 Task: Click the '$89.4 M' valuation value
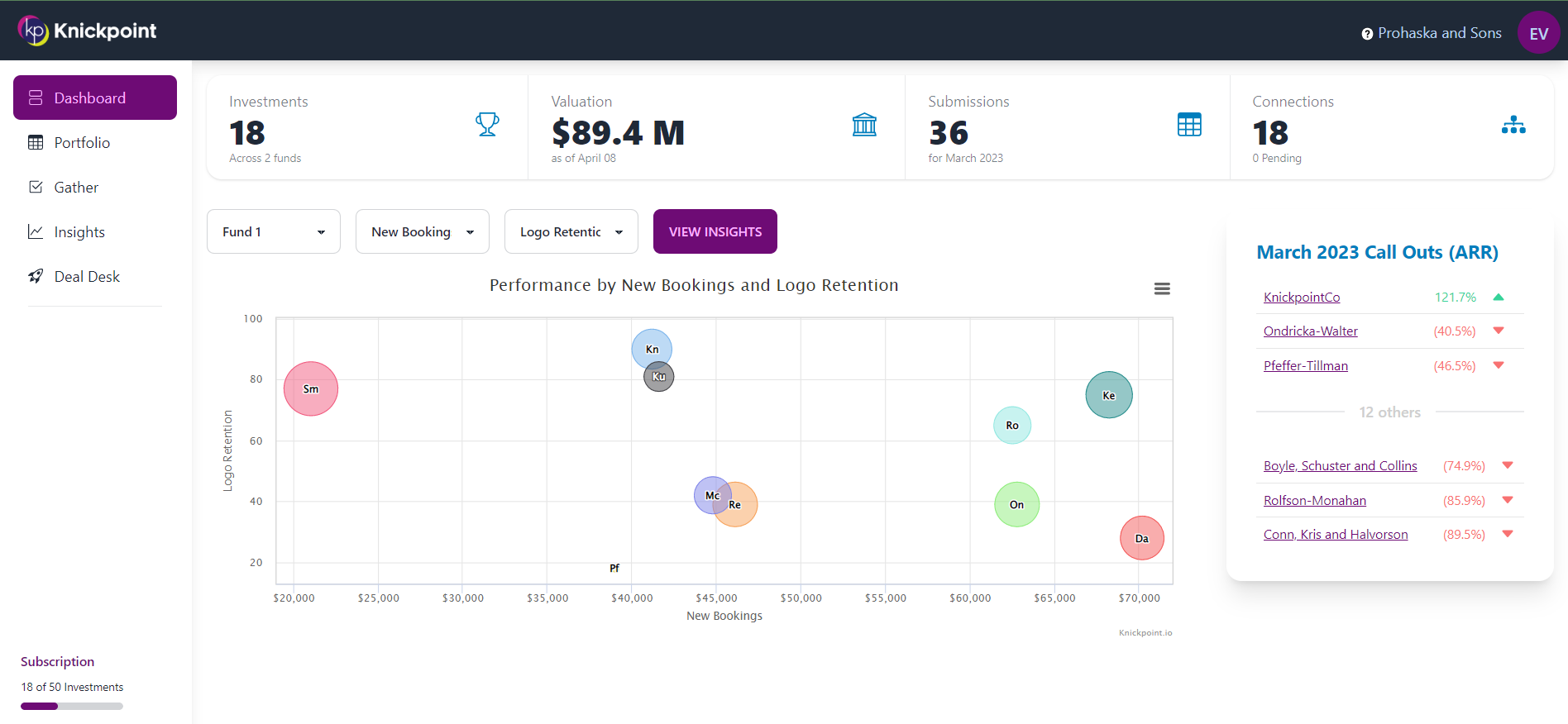pyautogui.click(x=618, y=132)
